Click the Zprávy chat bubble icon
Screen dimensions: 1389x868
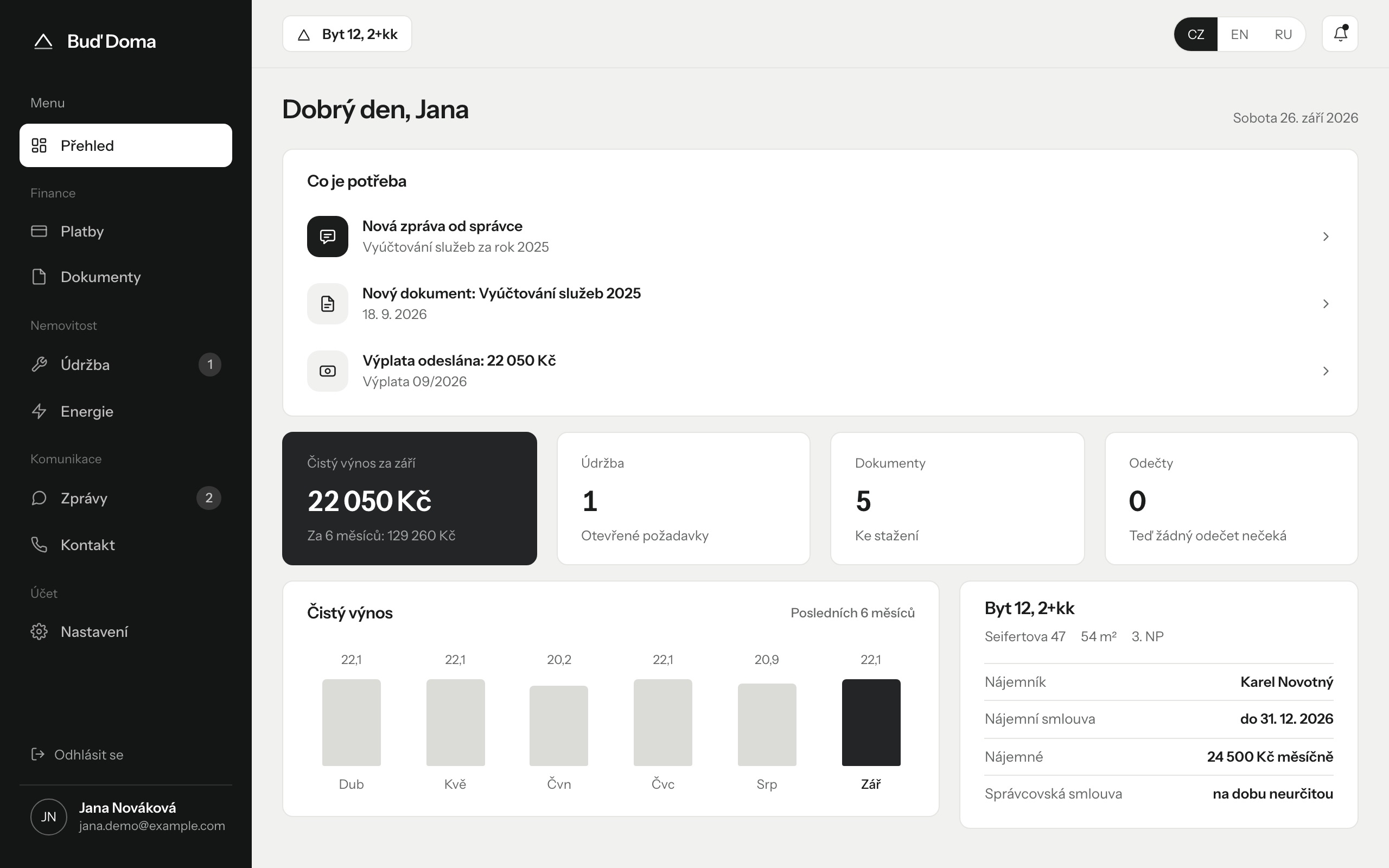[39, 497]
